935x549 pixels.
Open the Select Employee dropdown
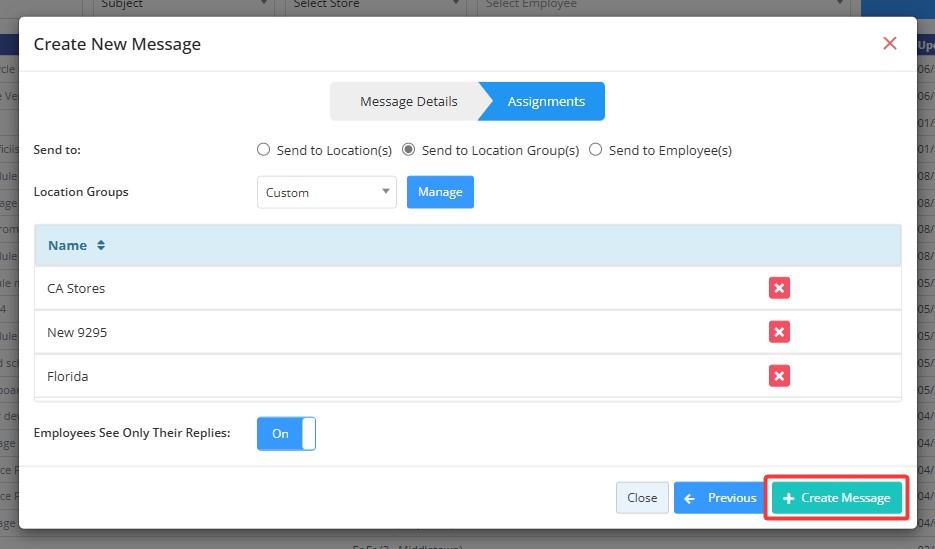point(665,5)
